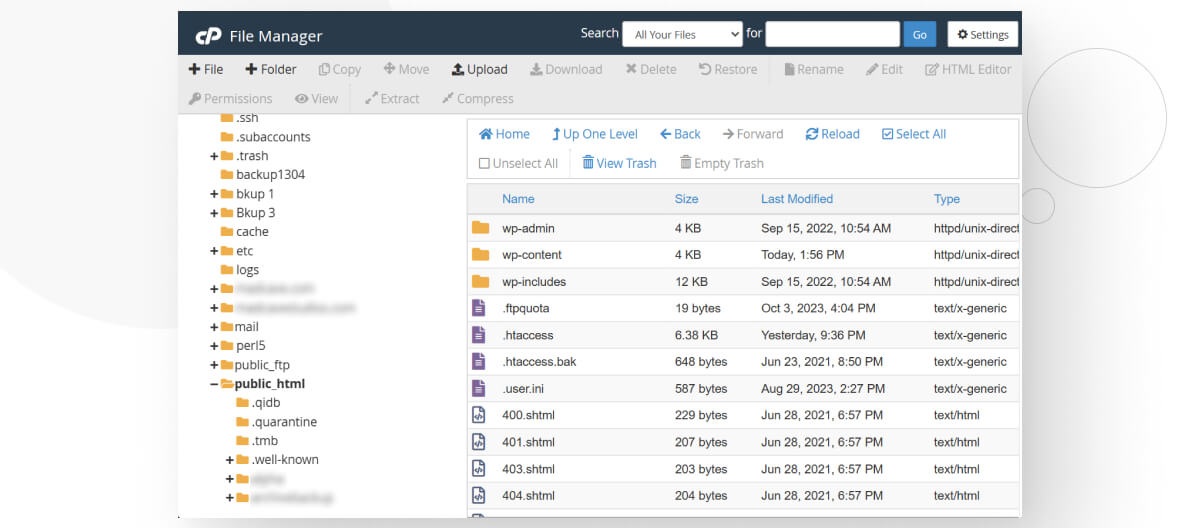Viewport: 1200px width, 528px height.
Task: Click the Home navigation icon
Action: point(486,134)
